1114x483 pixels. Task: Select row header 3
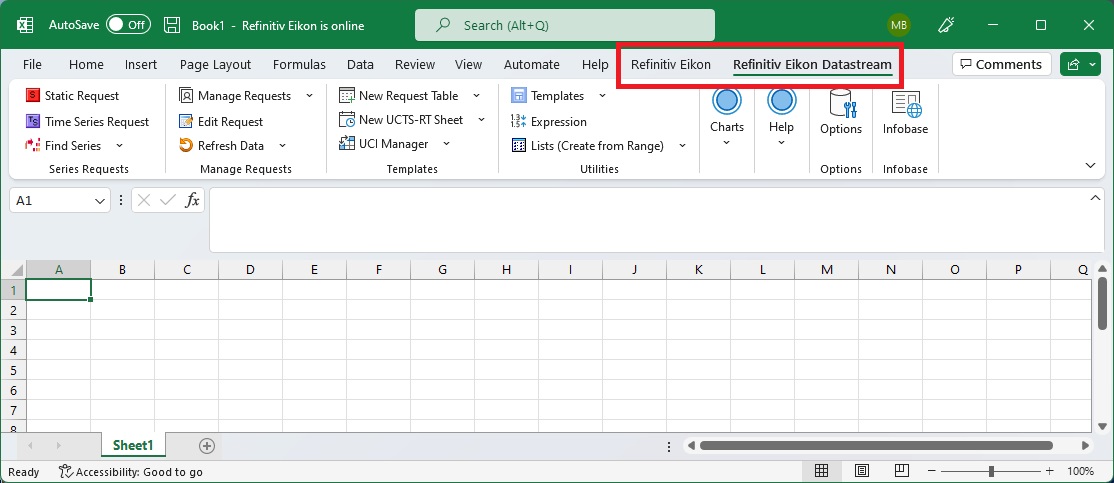pyautogui.click(x=13, y=330)
